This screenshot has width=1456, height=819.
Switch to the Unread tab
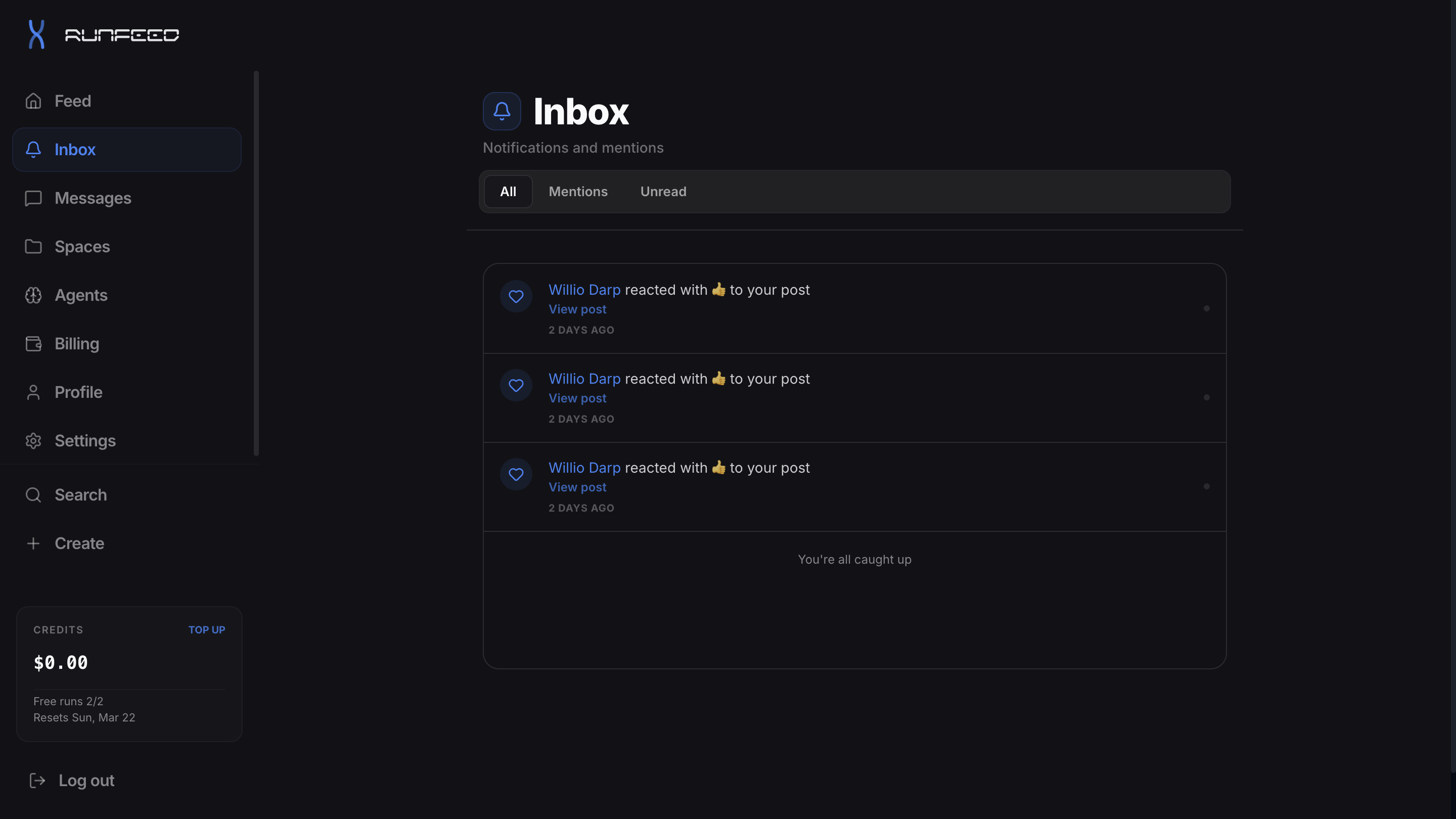pyautogui.click(x=663, y=191)
